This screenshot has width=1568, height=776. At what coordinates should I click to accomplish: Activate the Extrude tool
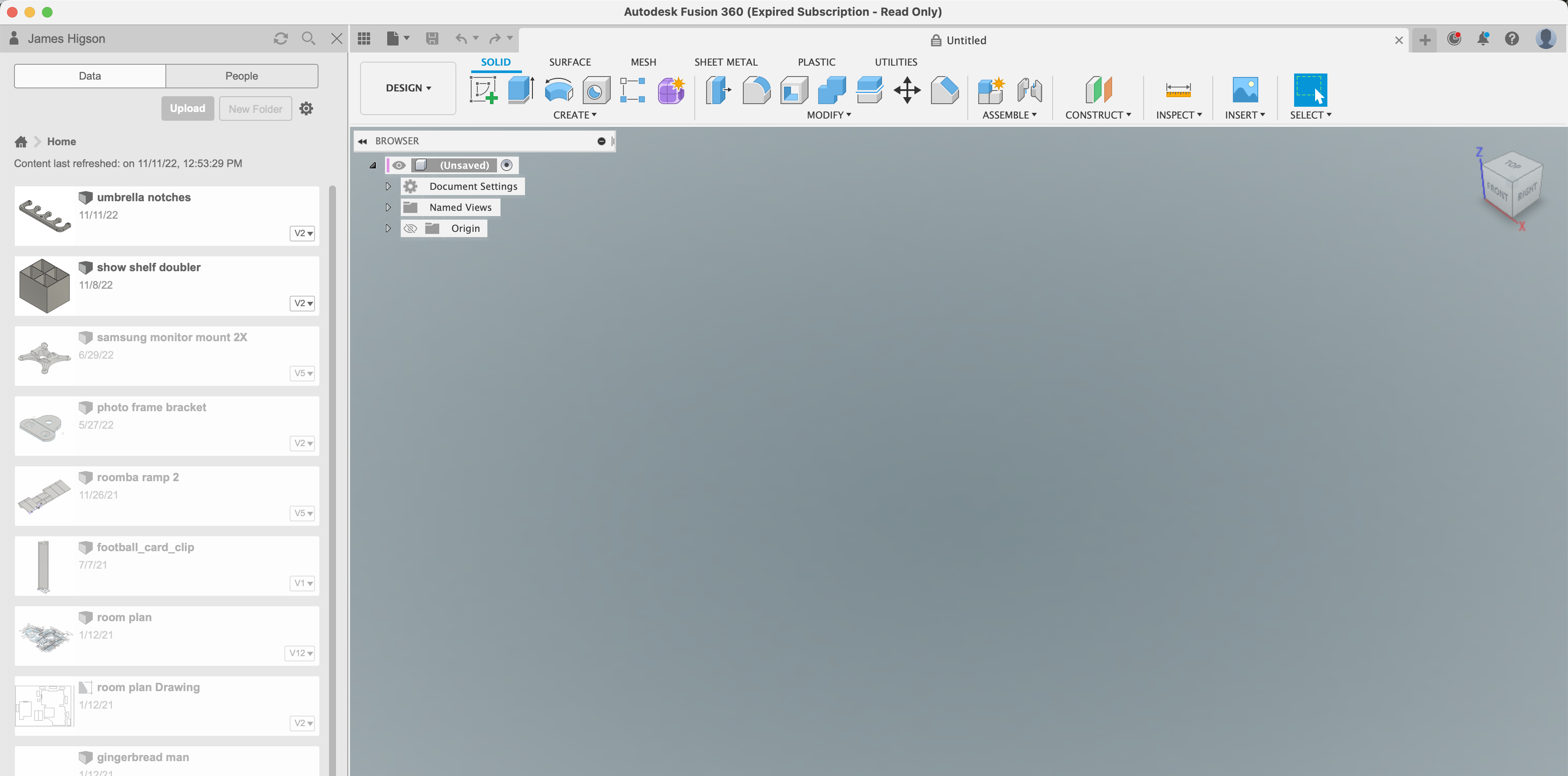521,90
